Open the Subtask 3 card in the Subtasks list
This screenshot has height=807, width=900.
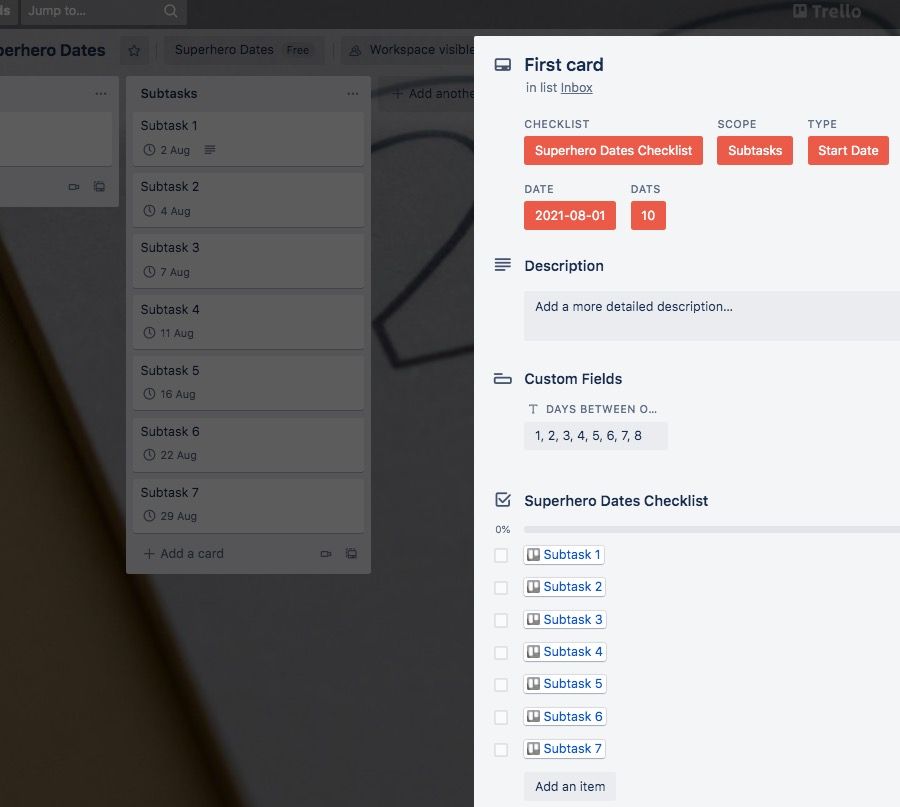pos(249,261)
